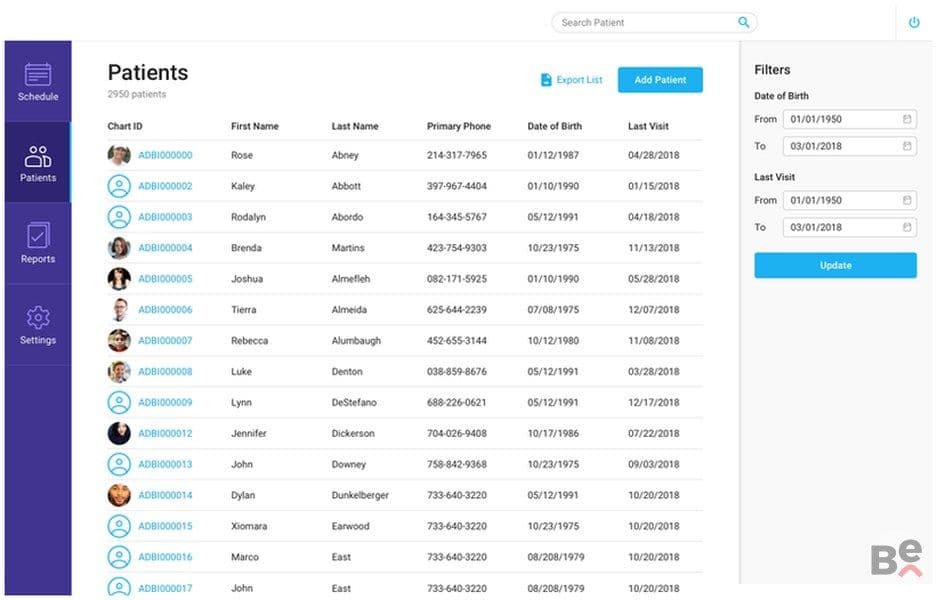Click John Downey's placeholder avatar icon
937x600 pixels.
[x=119, y=464]
